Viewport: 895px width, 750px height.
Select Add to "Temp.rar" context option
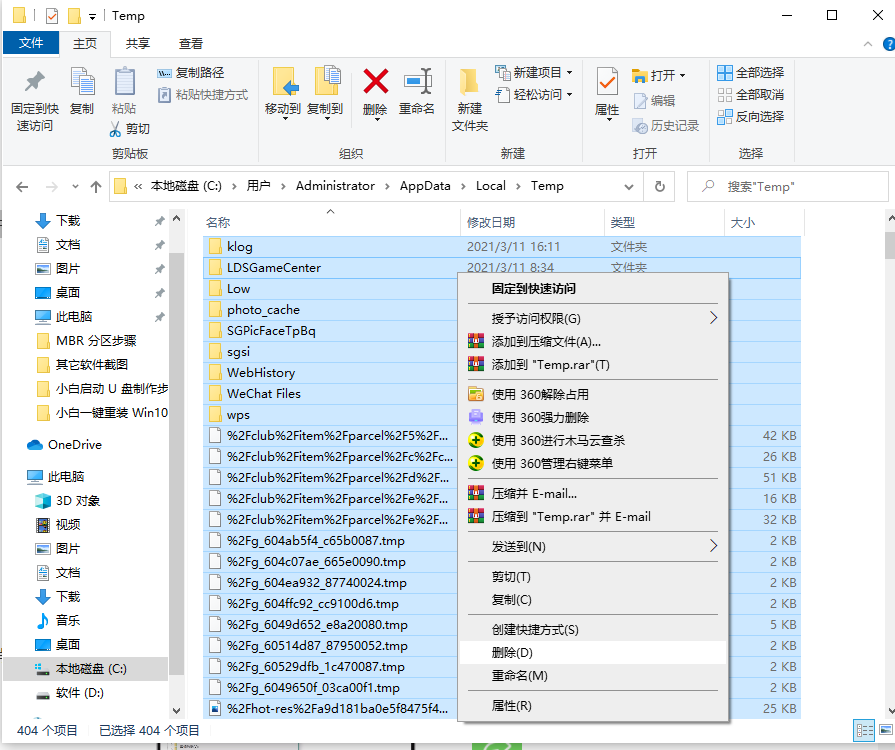tap(550, 364)
